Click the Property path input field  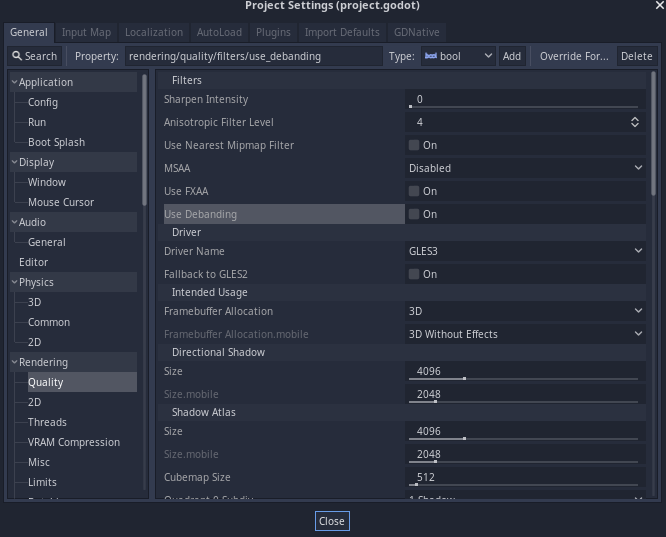pos(253,57)
